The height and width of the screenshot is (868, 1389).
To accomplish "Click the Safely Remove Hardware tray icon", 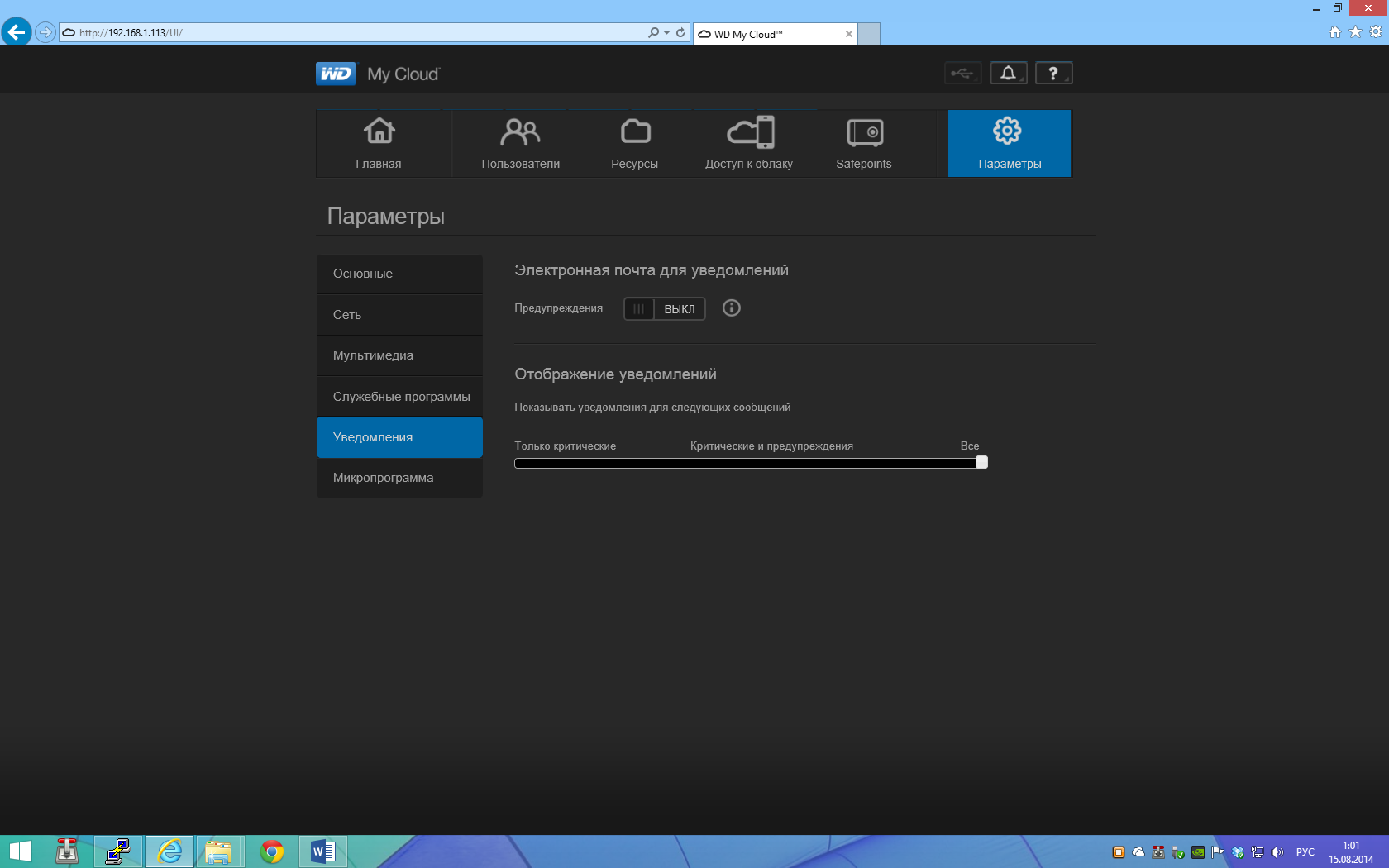I will (1178, 852).
